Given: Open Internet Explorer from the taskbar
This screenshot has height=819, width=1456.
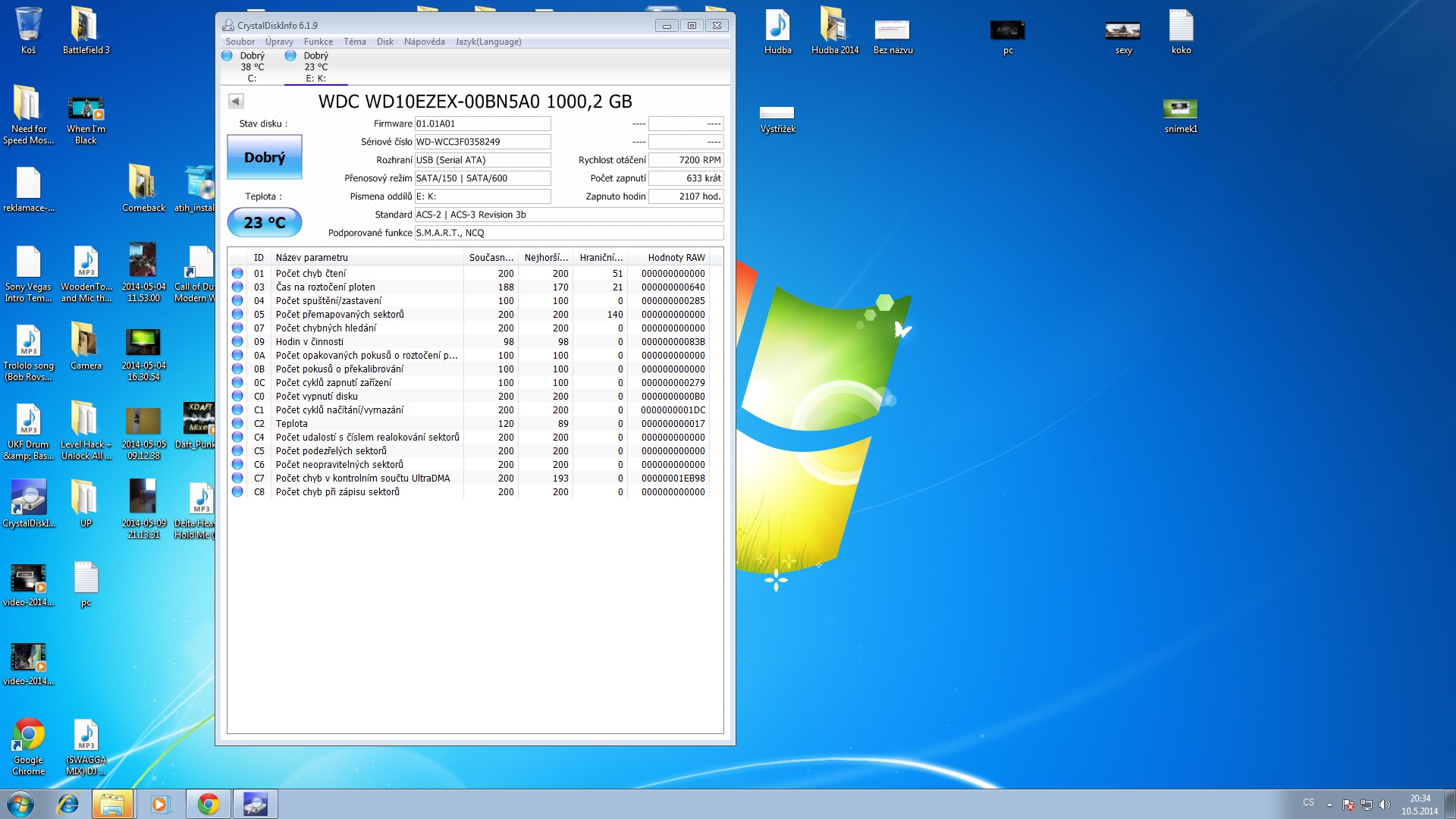Looking at the screenshot, I should 67,804.
